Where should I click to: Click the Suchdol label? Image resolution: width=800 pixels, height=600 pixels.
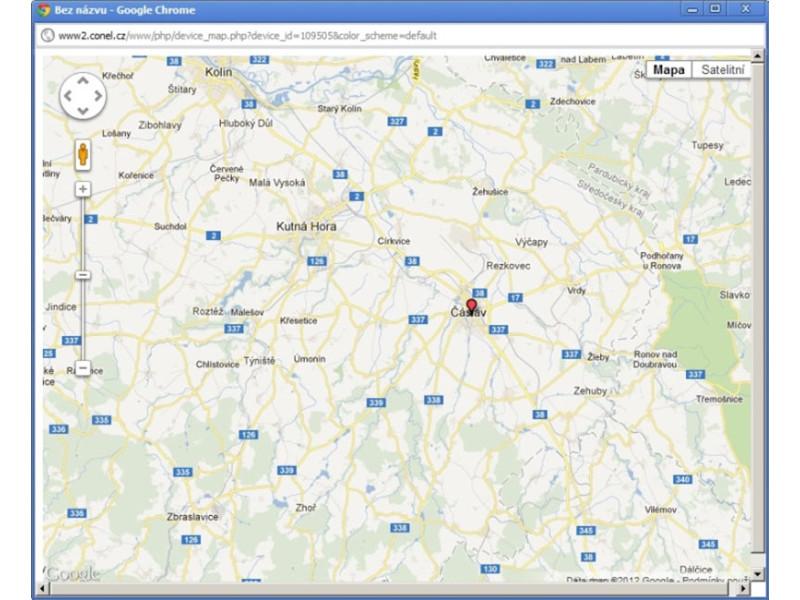170,226
